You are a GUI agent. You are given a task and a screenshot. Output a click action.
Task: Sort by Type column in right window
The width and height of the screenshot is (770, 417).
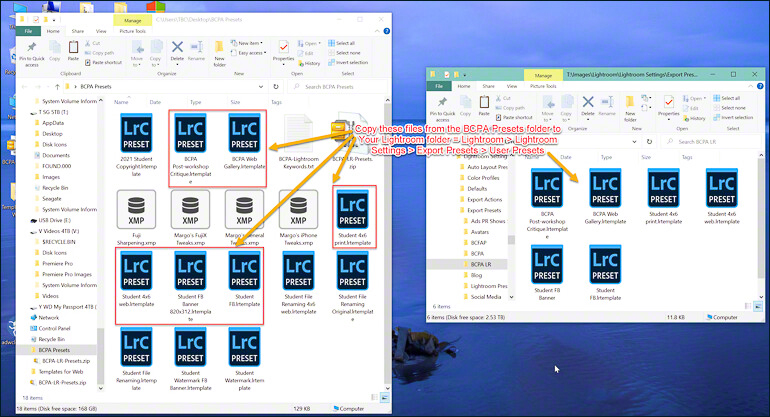606,157
